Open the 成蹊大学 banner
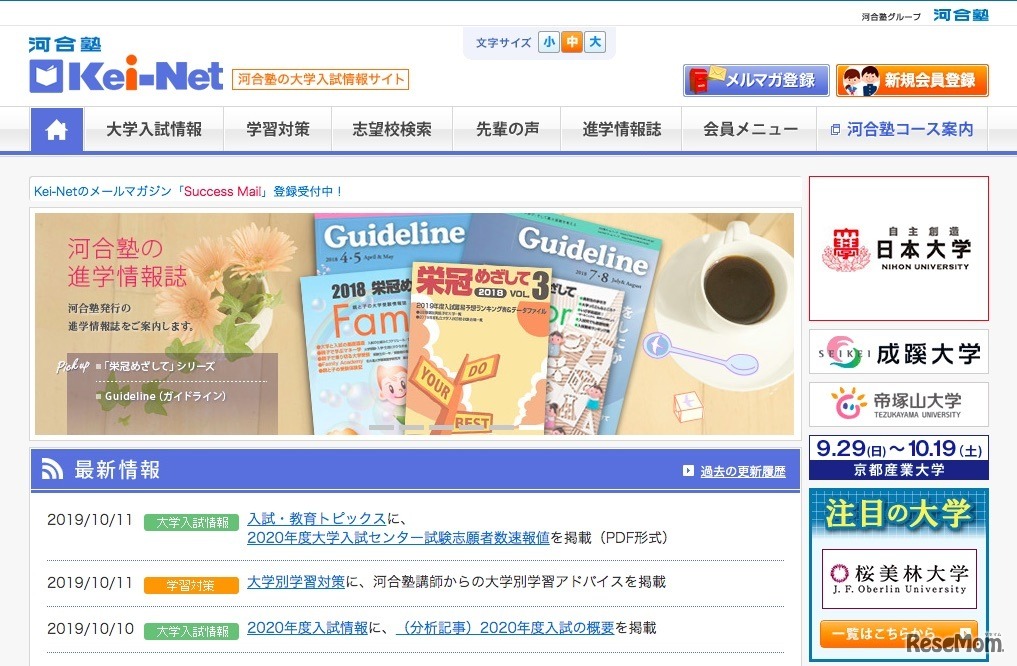 tap(898, 352)
